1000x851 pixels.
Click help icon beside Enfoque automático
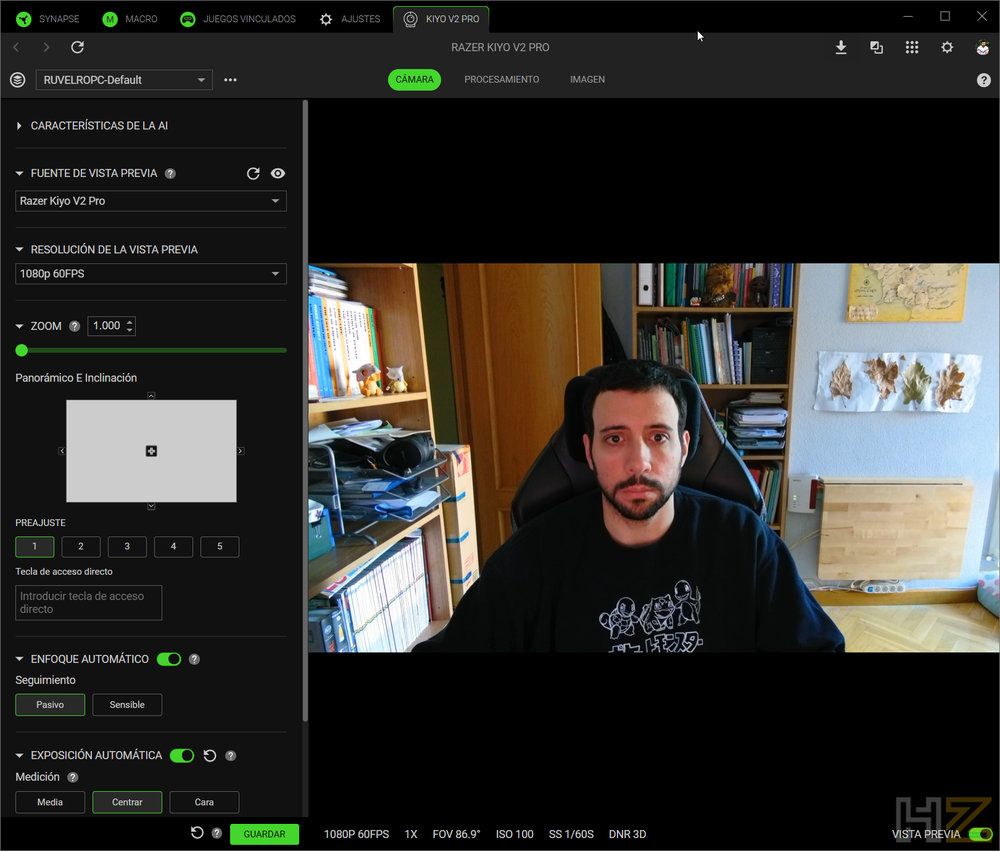[195, 659]
